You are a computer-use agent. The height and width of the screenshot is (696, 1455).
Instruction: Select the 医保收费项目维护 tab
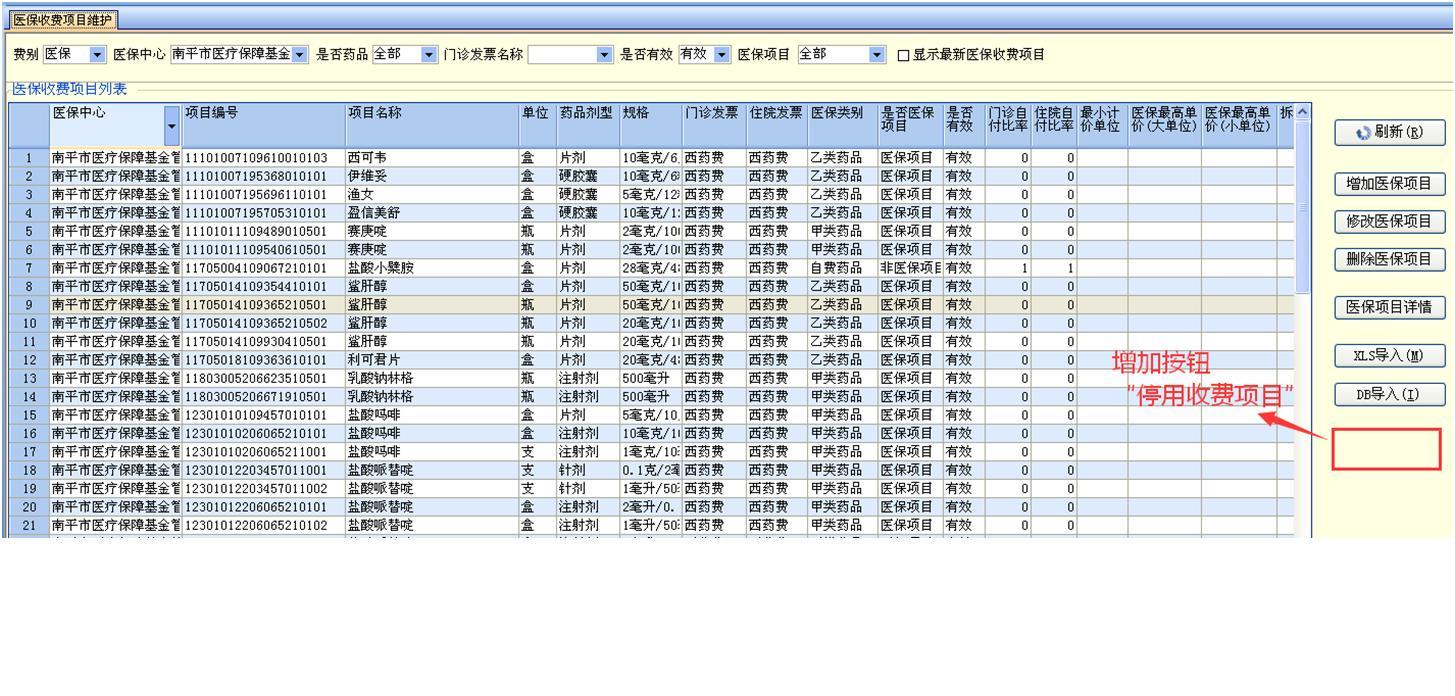62,19
